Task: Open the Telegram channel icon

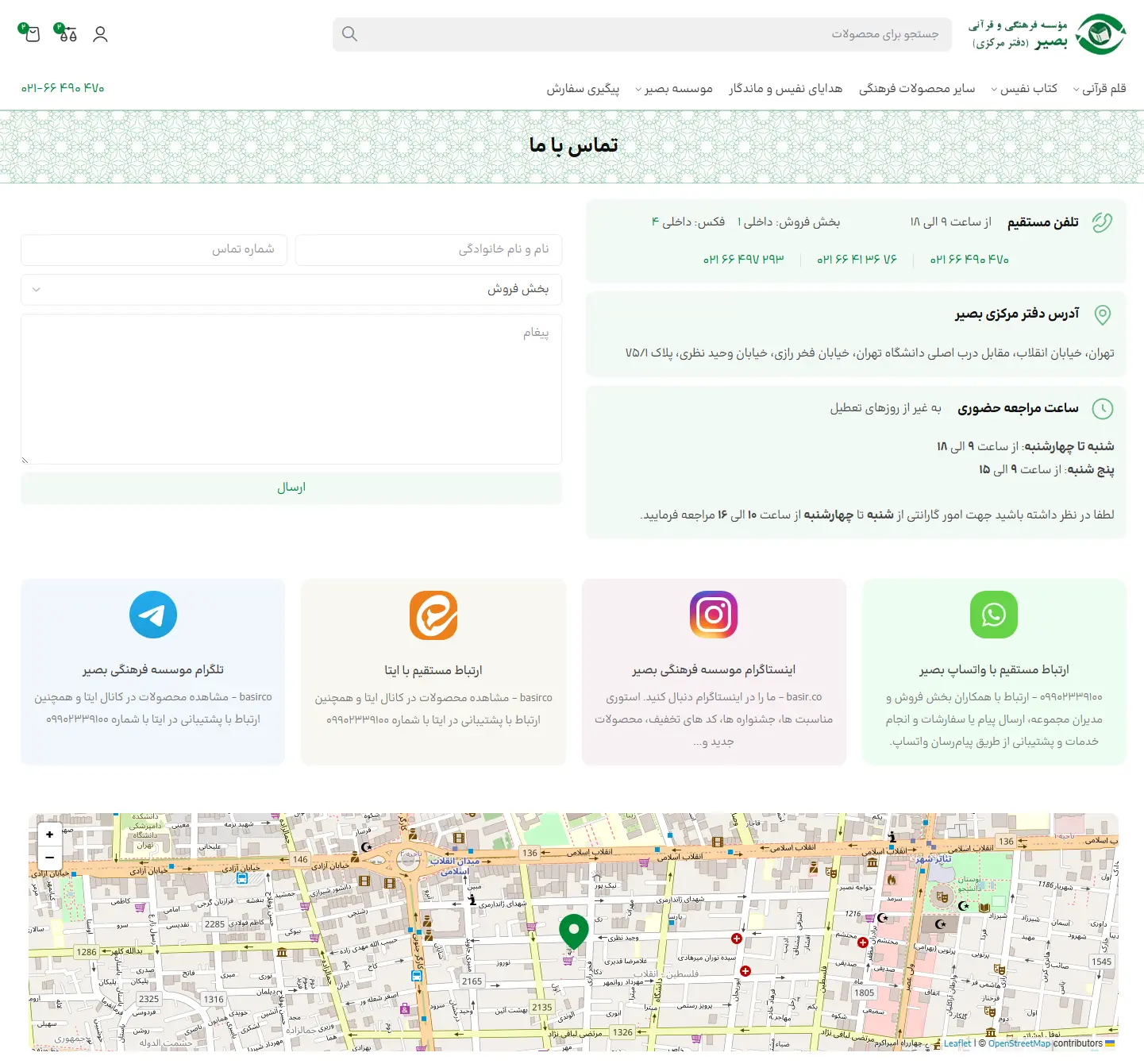Action: click(x=153, y=615)
